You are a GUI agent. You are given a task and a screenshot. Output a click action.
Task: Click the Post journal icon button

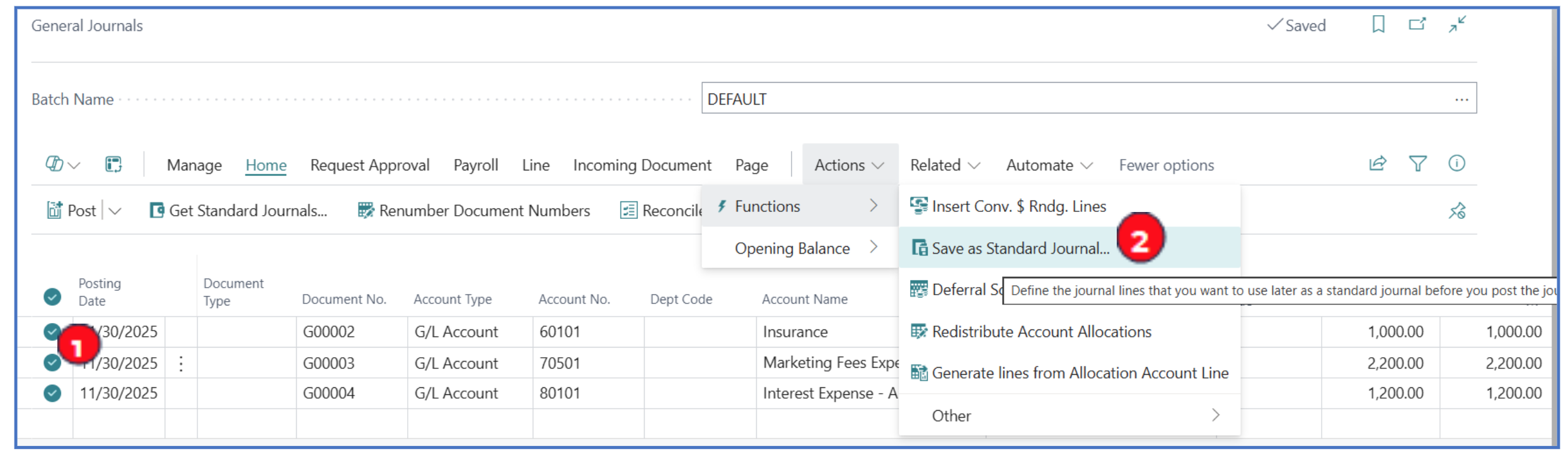(72, 211)
